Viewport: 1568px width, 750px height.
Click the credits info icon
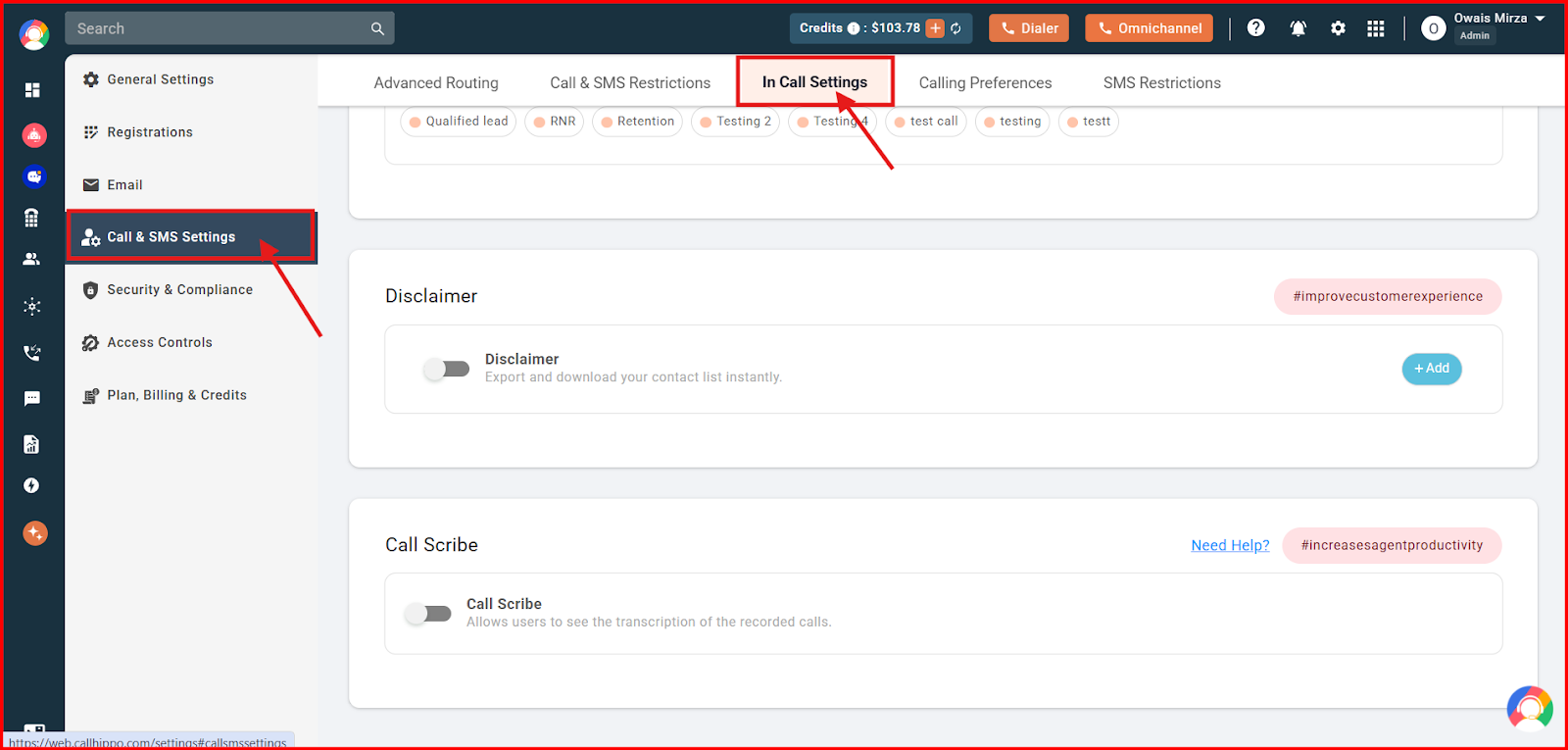pyautogui.click(x=854, y=28)
